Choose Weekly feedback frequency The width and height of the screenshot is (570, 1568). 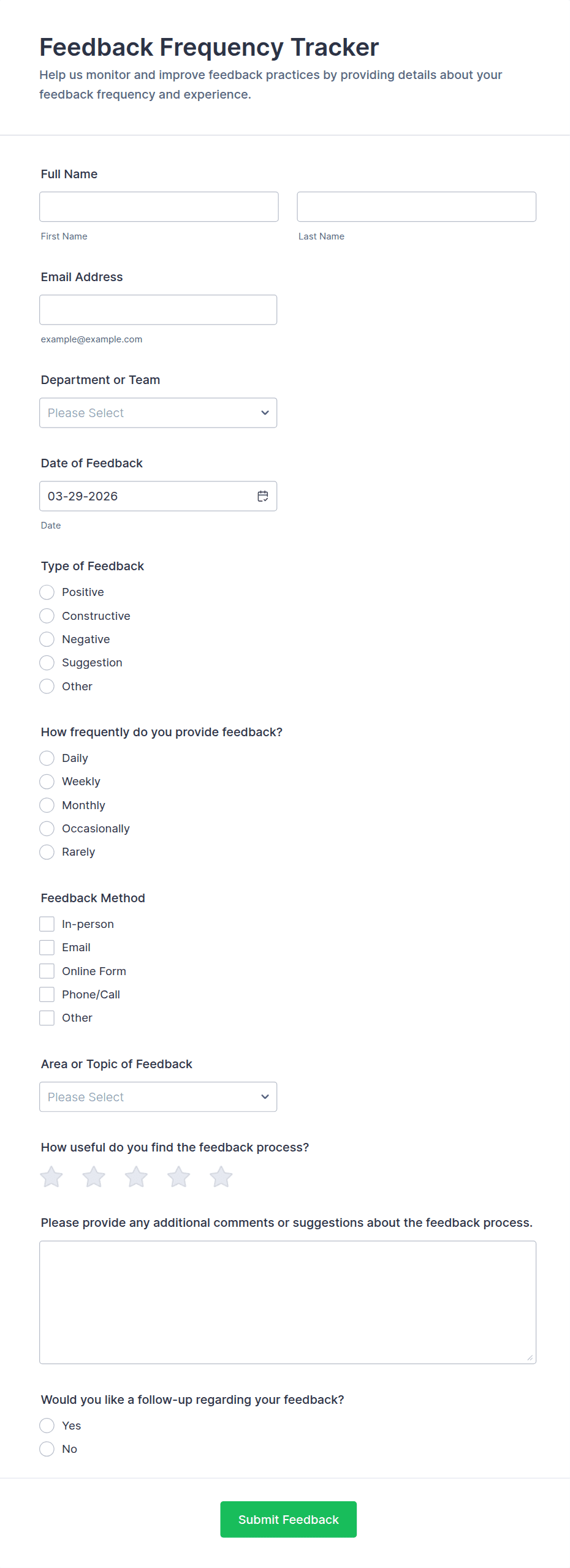[x=47, y=782]
